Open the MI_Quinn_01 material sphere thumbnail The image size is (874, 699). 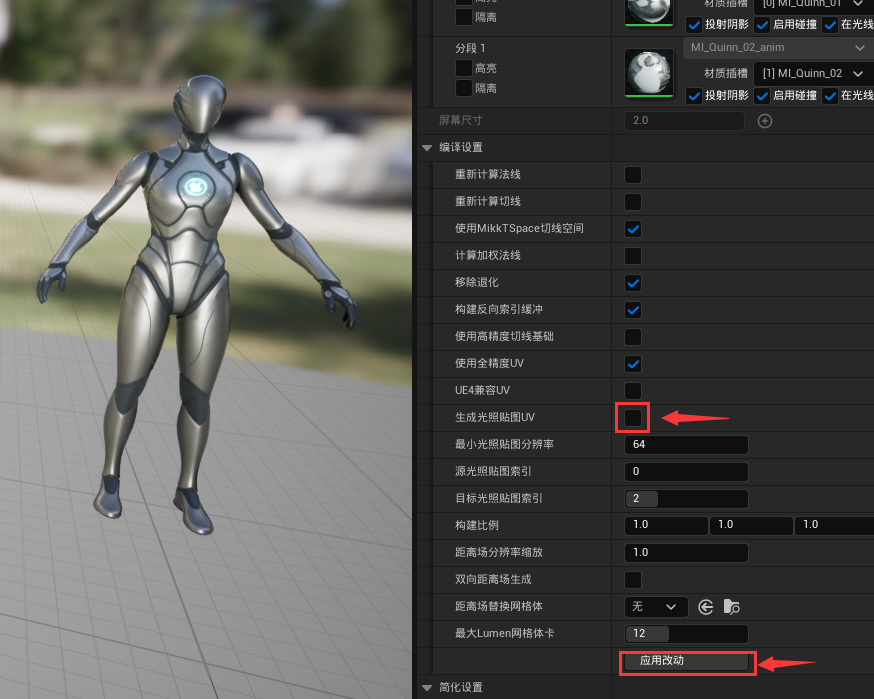649,11
